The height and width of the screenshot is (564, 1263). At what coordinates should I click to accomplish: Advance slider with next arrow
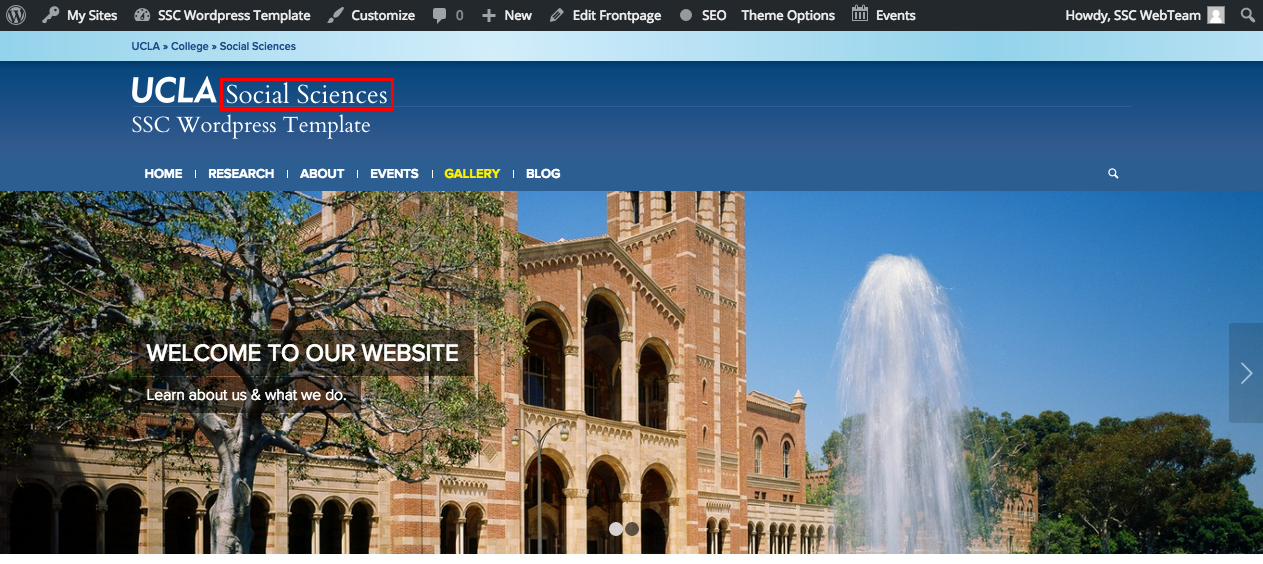click(1246, 373)
